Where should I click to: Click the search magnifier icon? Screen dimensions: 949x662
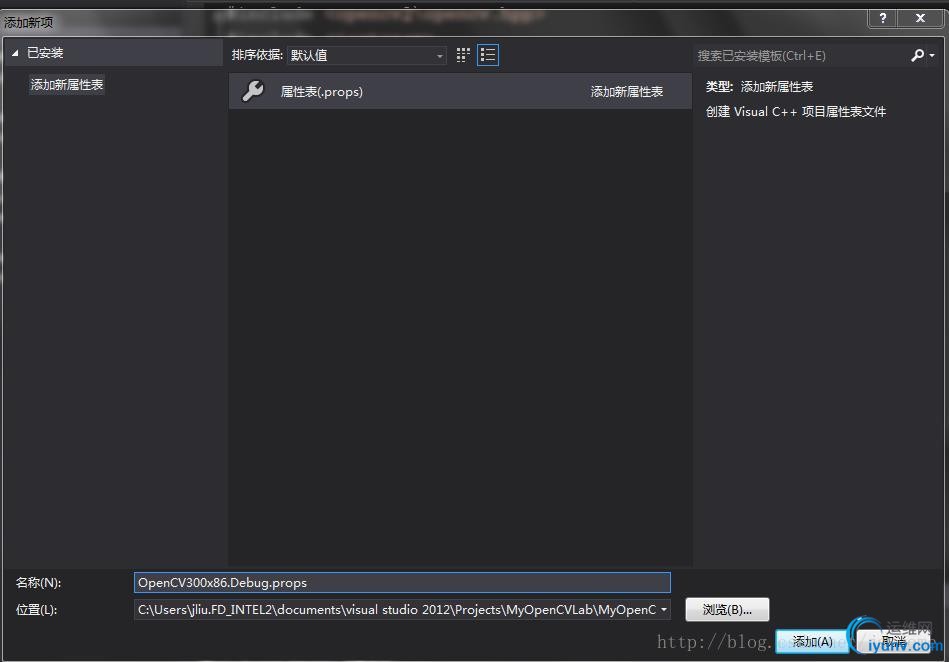point(918,56)
